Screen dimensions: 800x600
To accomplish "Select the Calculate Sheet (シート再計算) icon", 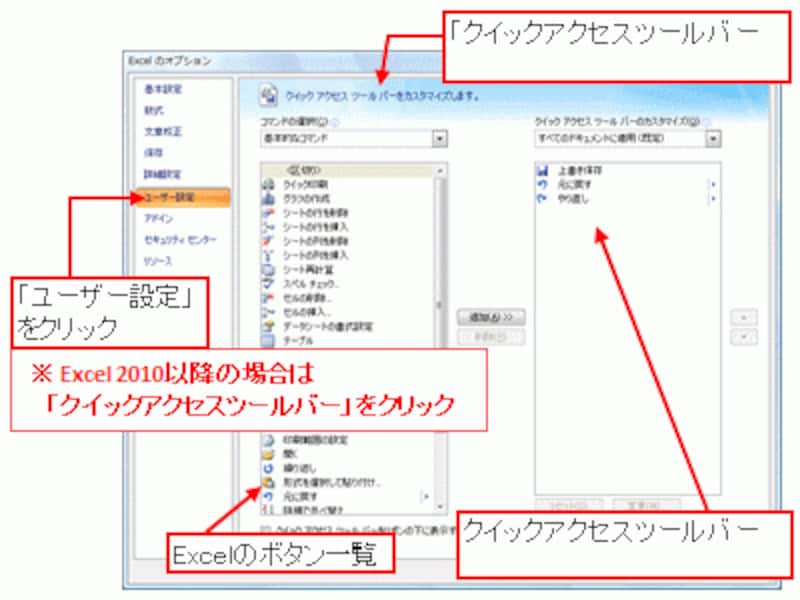I will pos(268,270).
